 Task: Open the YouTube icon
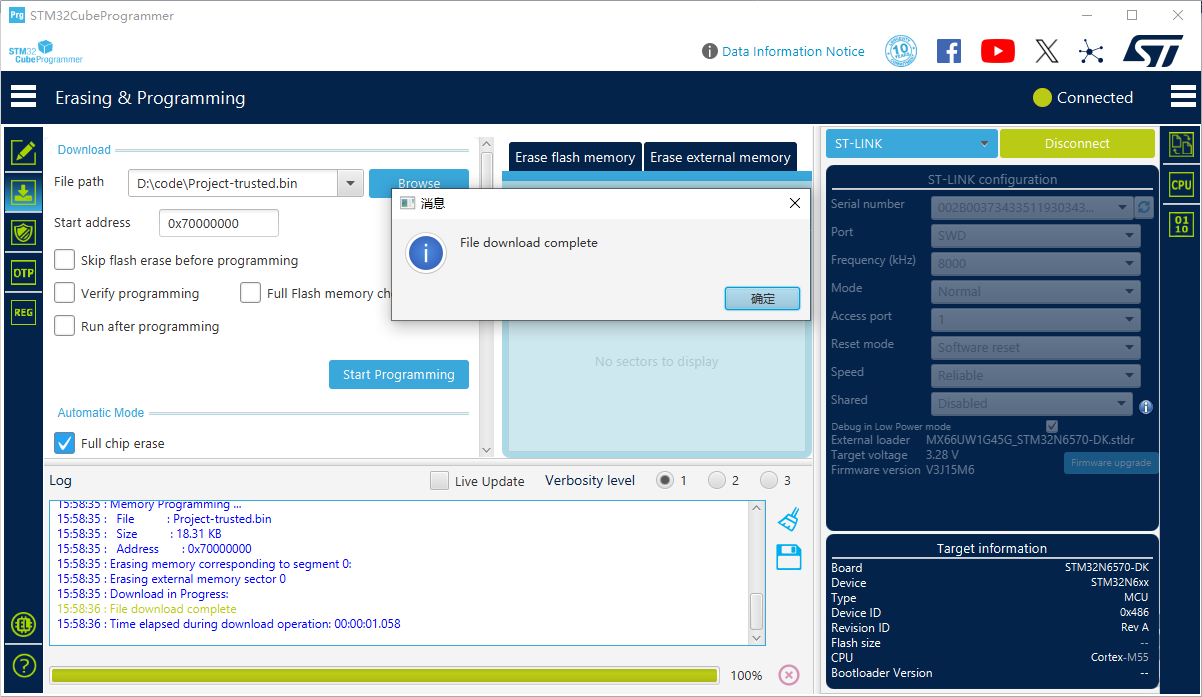[x=998, y=51]
